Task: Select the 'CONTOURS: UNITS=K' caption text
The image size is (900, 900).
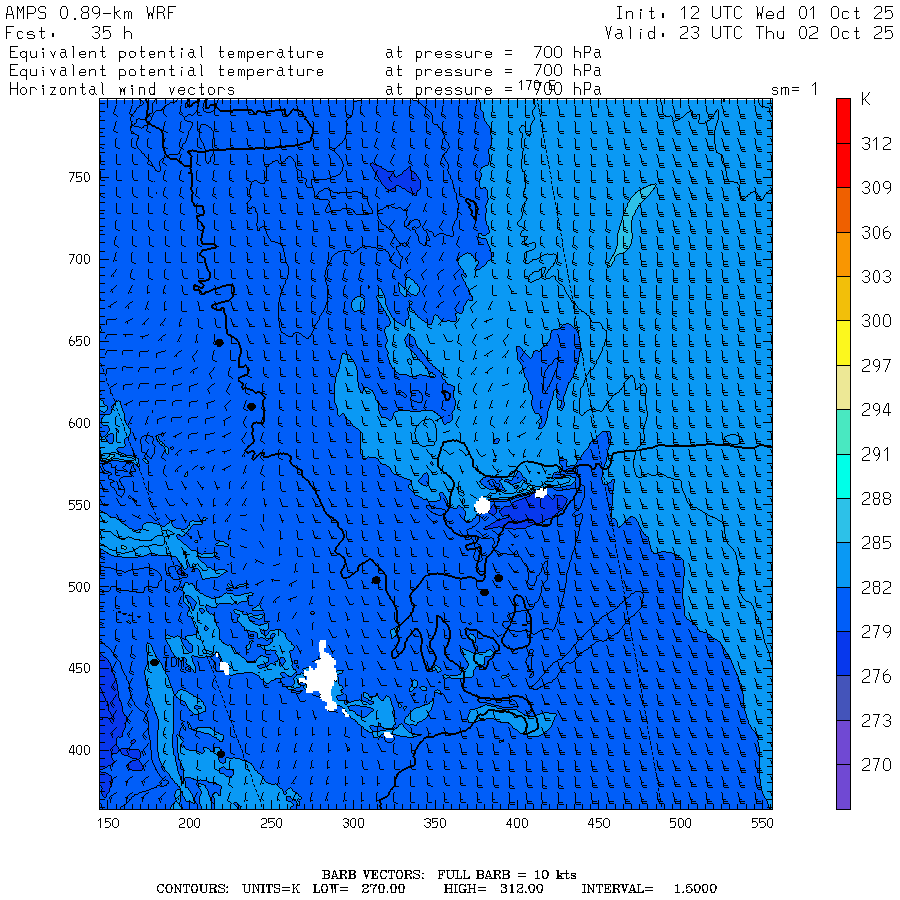Action: (228, 889)
